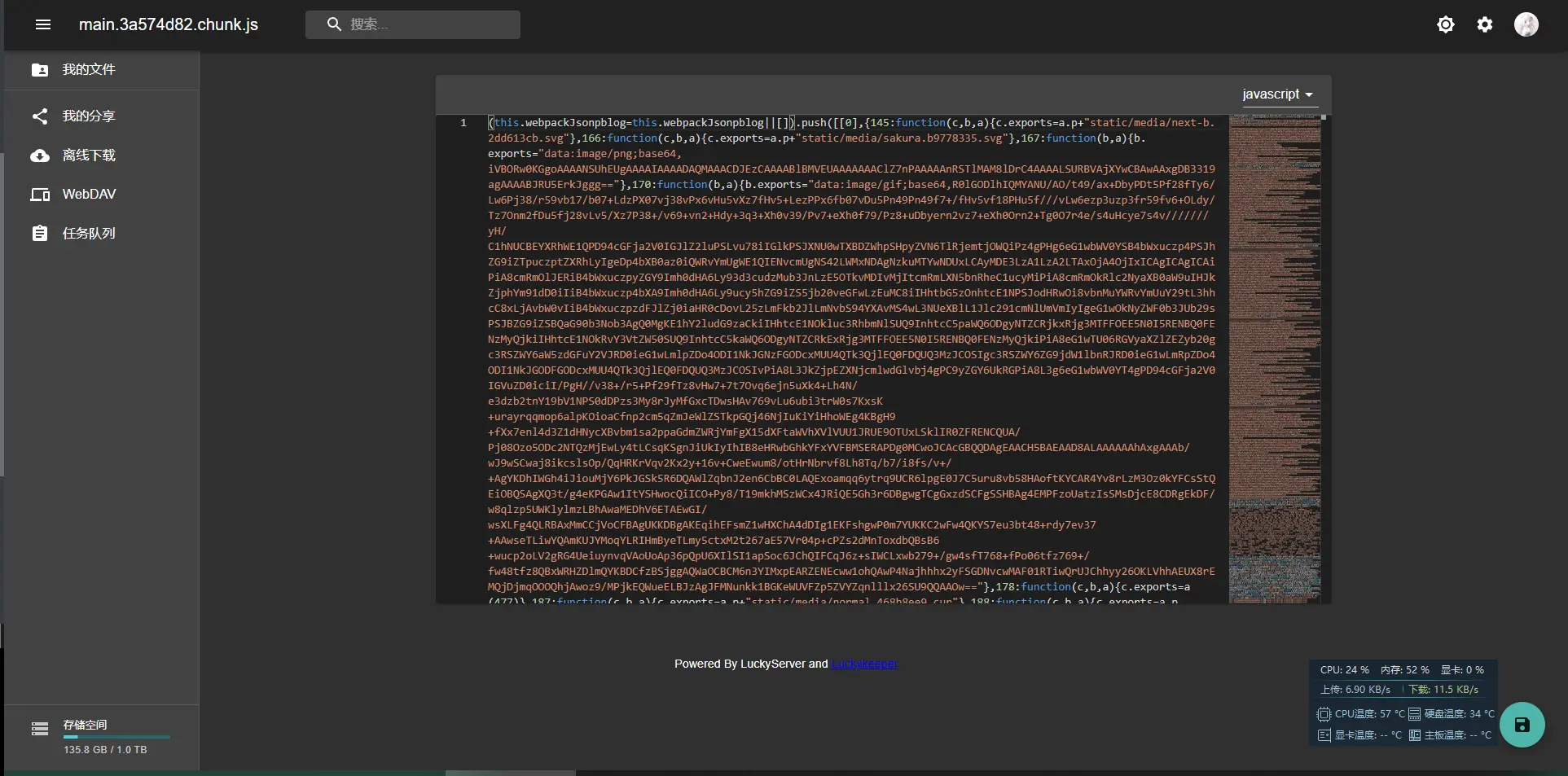This screenshot has width=1568, height=776.
Task: Click the share icon beside 我的分享
Action: click(40, 116)
